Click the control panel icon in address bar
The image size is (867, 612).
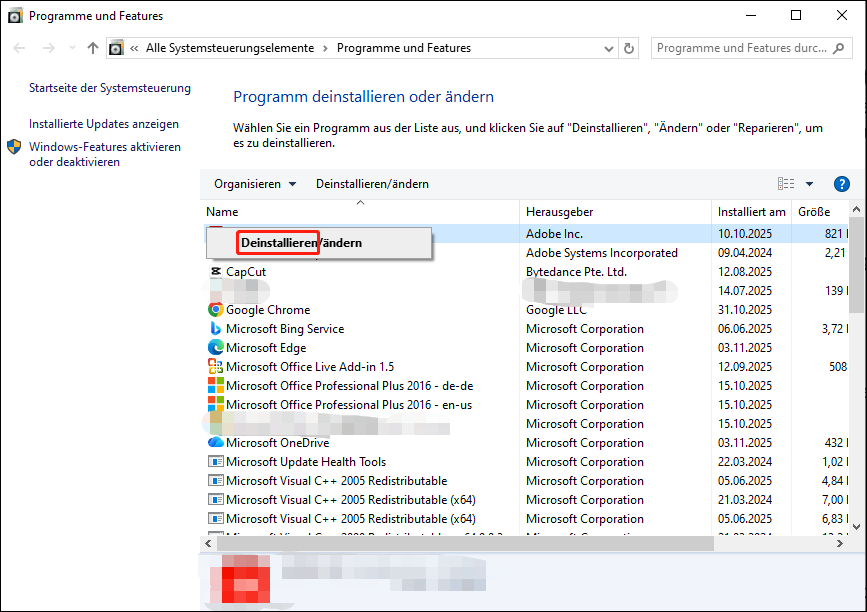click(116, 48)
